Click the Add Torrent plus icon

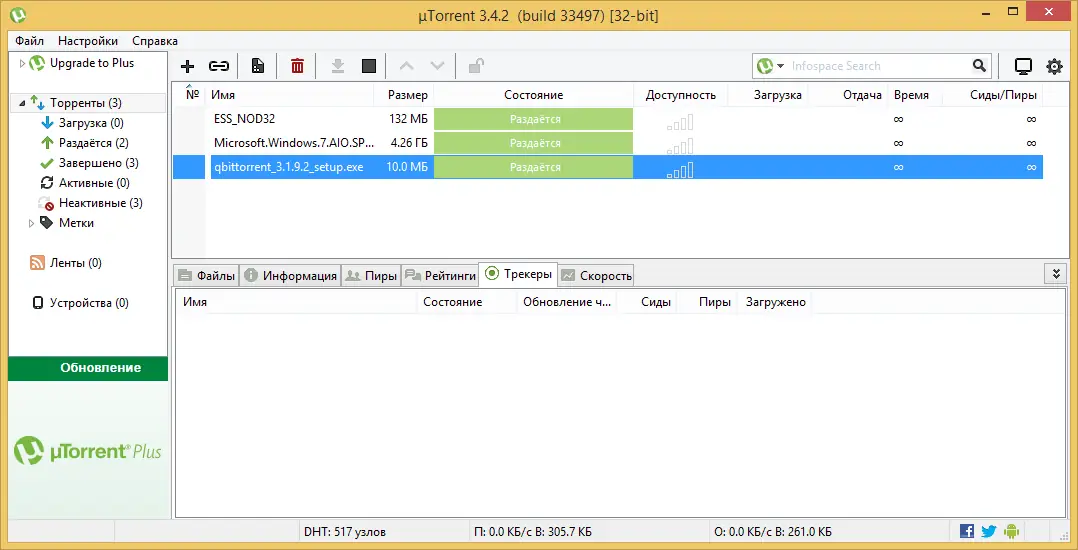[187, 66]
